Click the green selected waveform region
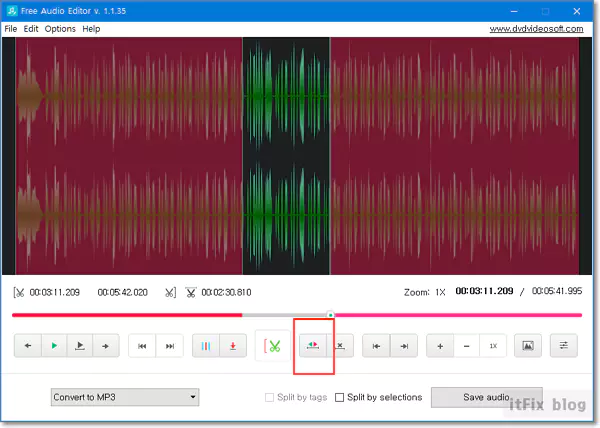The image size is (600, 428). (286, 156)
